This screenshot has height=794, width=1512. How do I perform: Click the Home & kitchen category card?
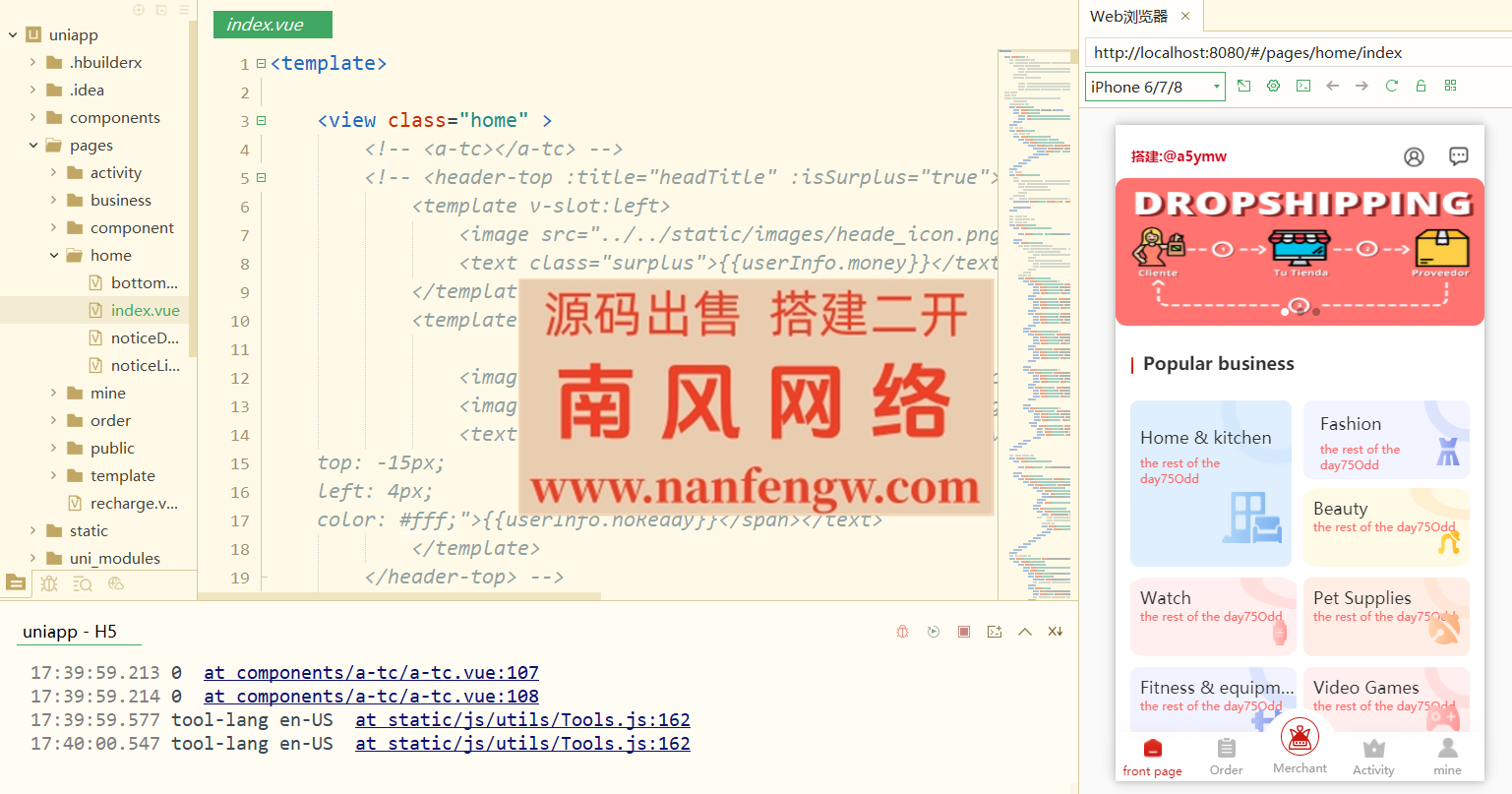click(1210, 482)
